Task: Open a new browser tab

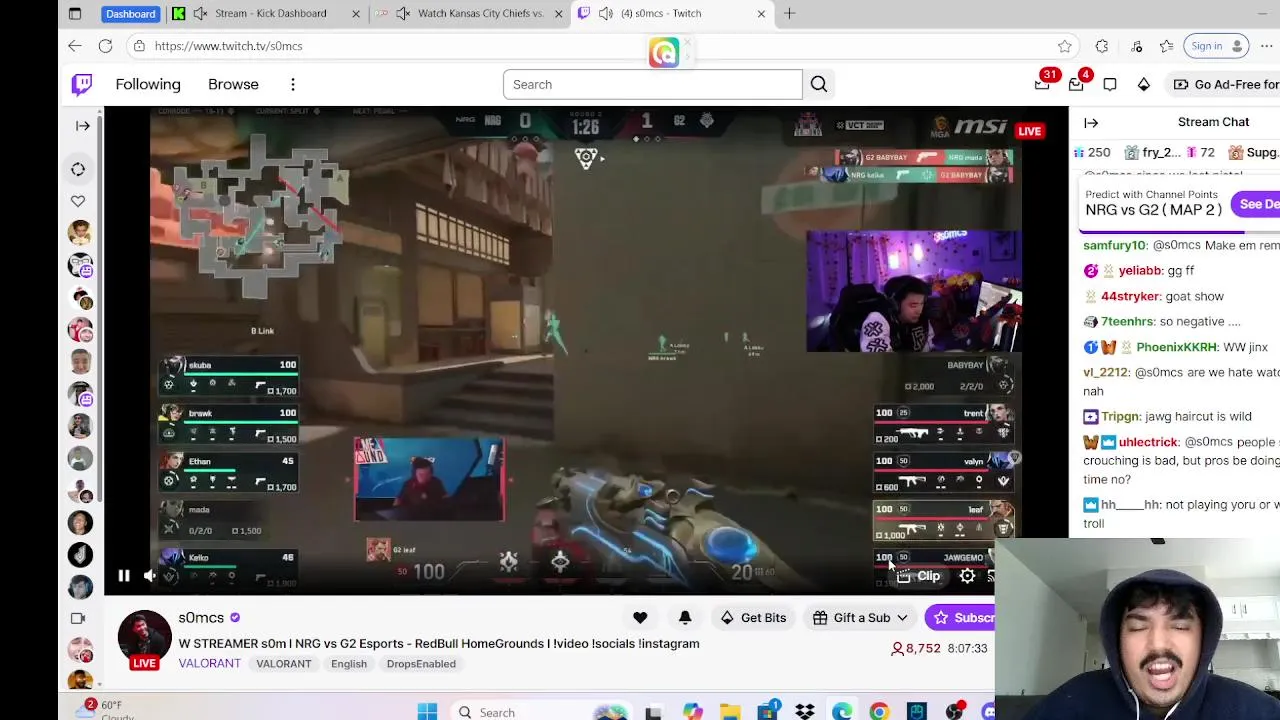Action: click(790, 14)
